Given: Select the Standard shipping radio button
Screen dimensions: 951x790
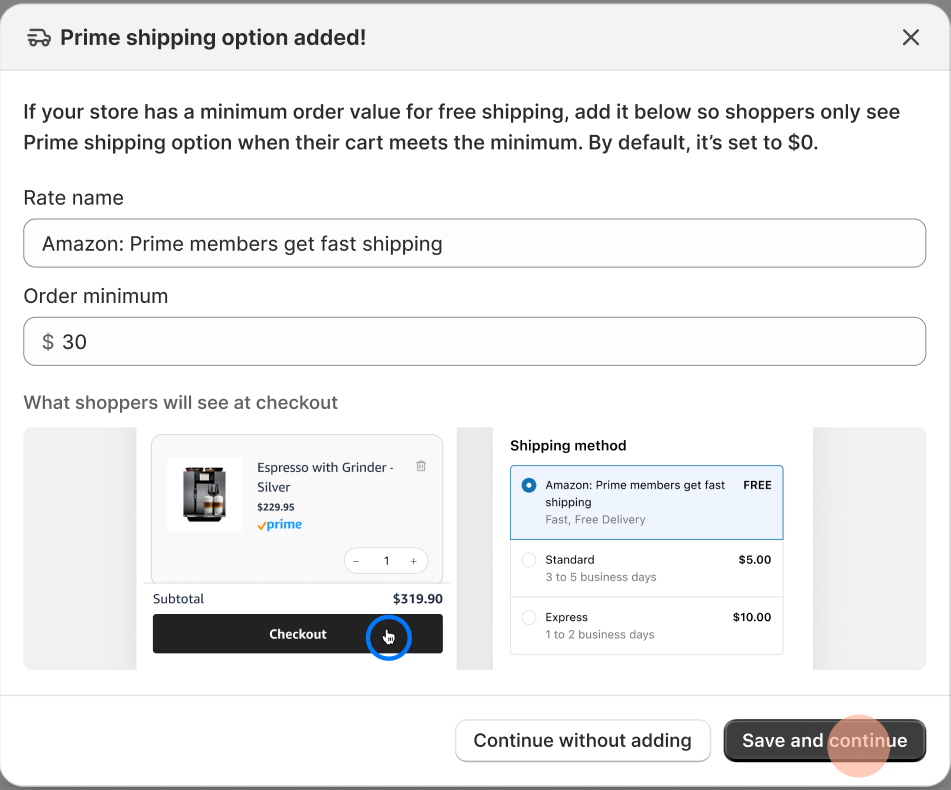Looking at the screenshot, I should point(529,560).
